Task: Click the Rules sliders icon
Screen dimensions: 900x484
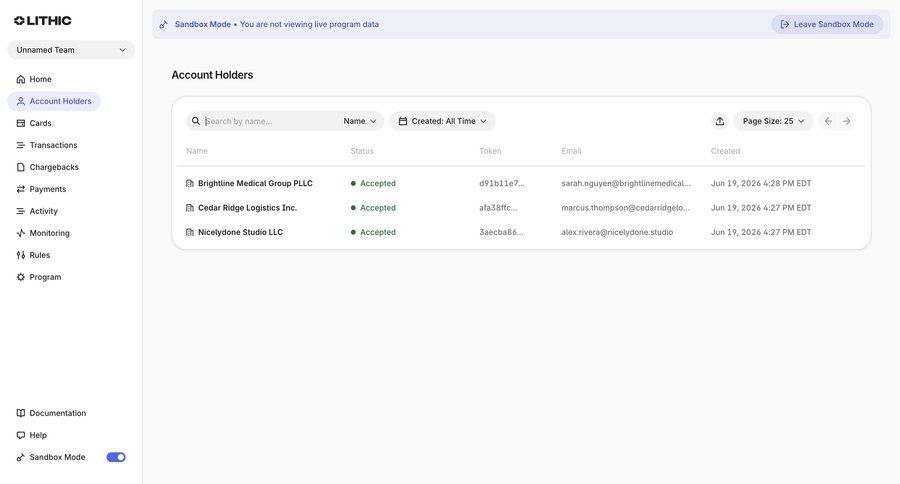Action: pyautogui.click(x=21, y=255)
